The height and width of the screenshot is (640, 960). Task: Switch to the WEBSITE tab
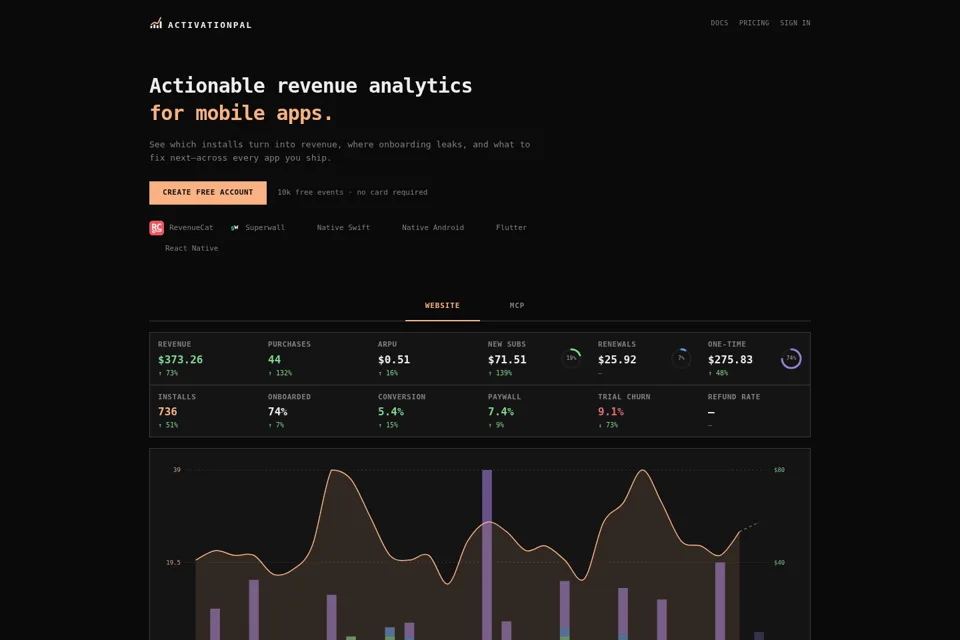(x=442, y=305)
